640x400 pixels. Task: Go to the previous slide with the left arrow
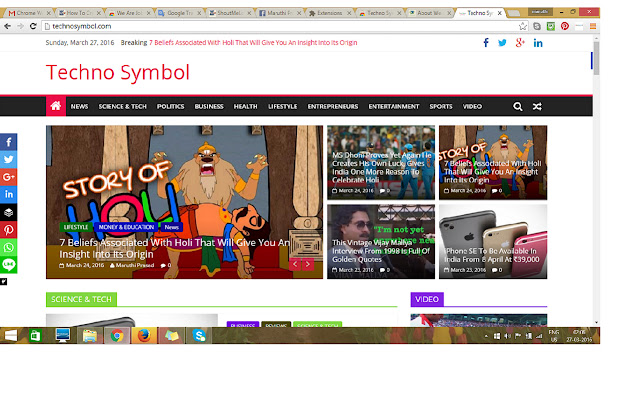tap(295, 264)
